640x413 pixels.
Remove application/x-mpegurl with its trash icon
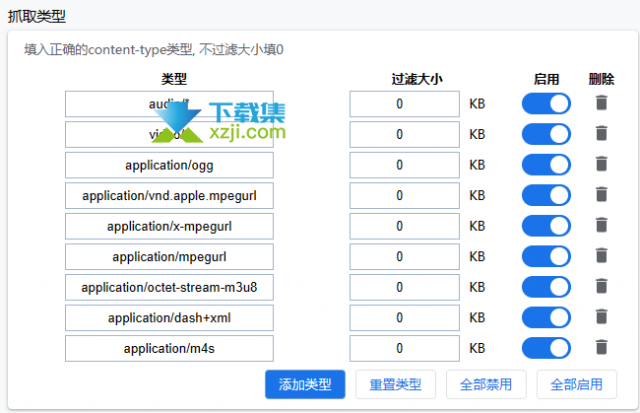pos(601,225)
